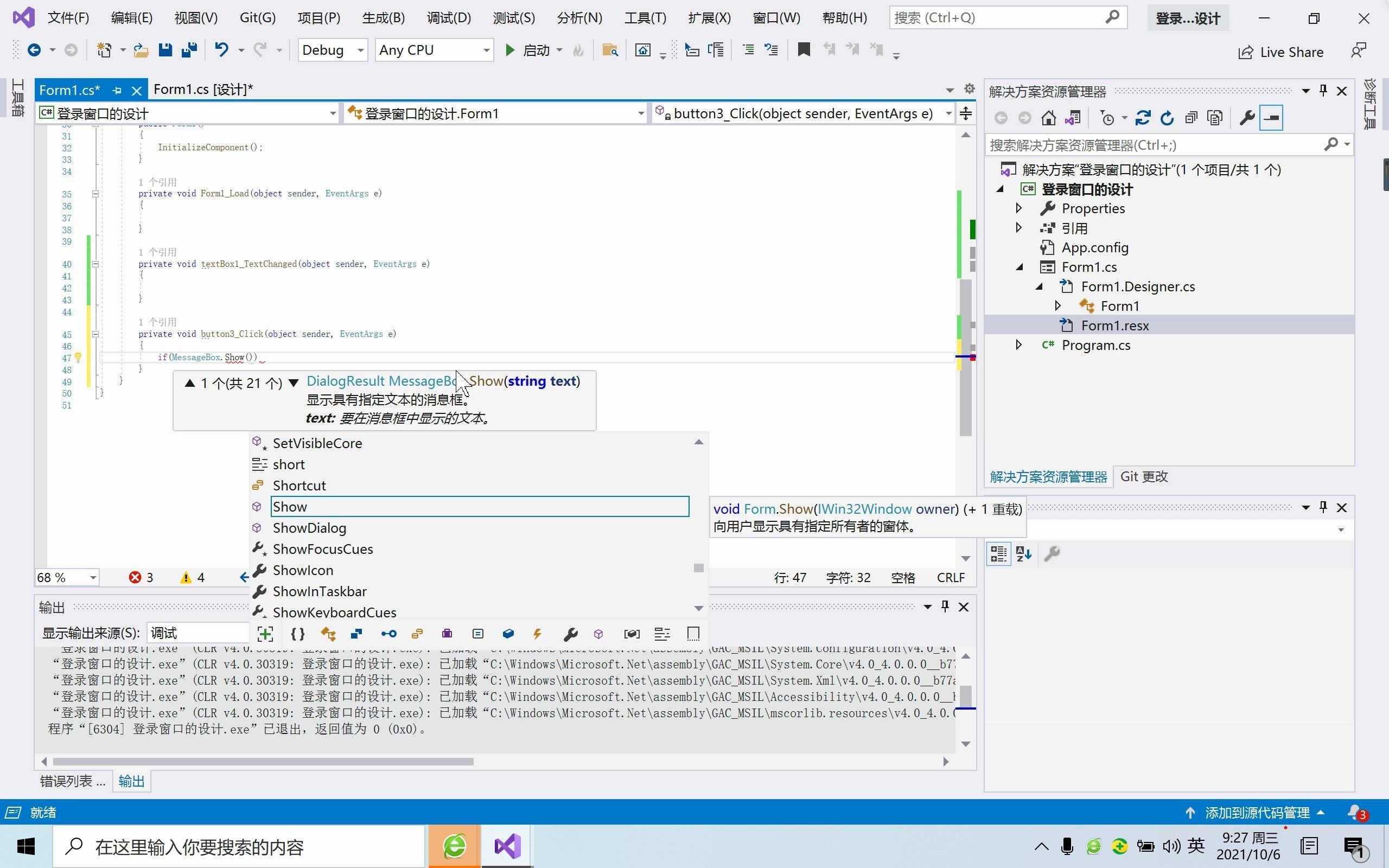Screen dimensions: 1389x868
Task: Click the notifications bell in status bar
Action: pos(1357,812)
